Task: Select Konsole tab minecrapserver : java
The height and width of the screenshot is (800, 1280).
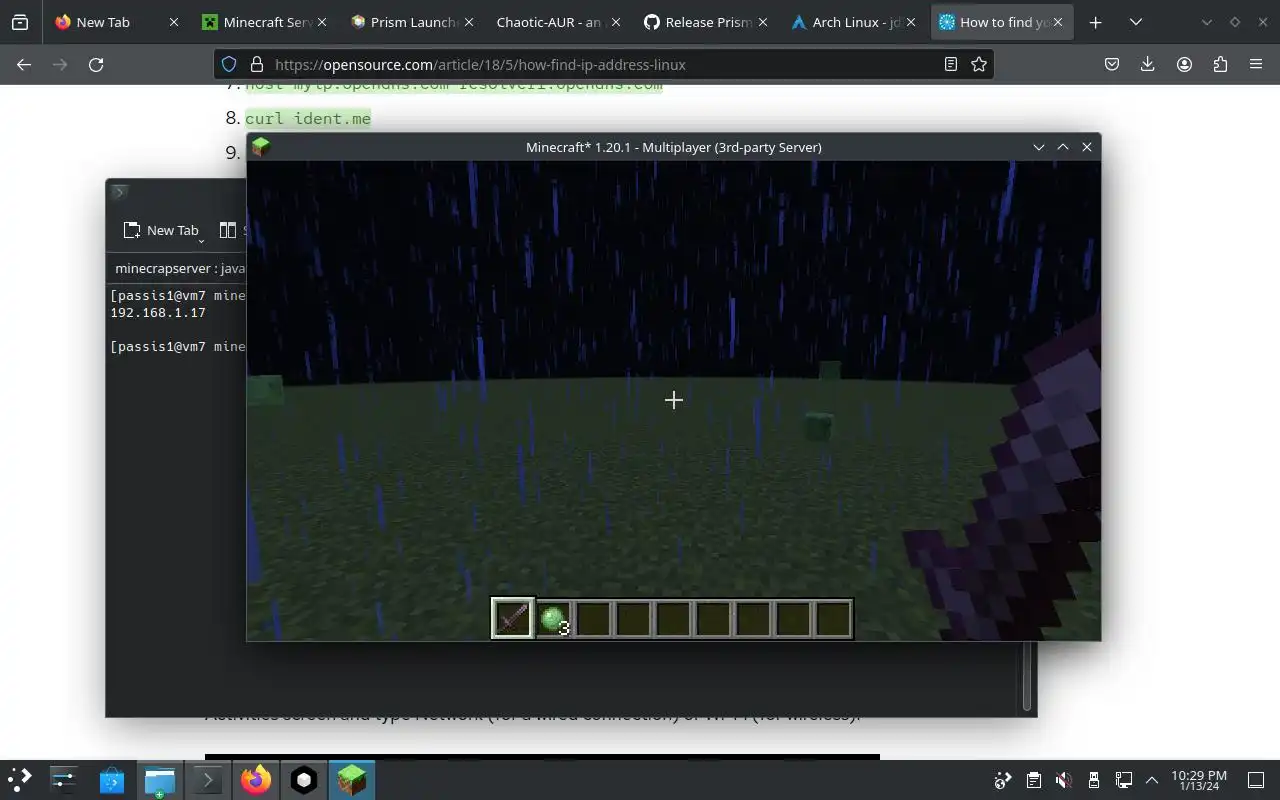Action: coord(178,268)
